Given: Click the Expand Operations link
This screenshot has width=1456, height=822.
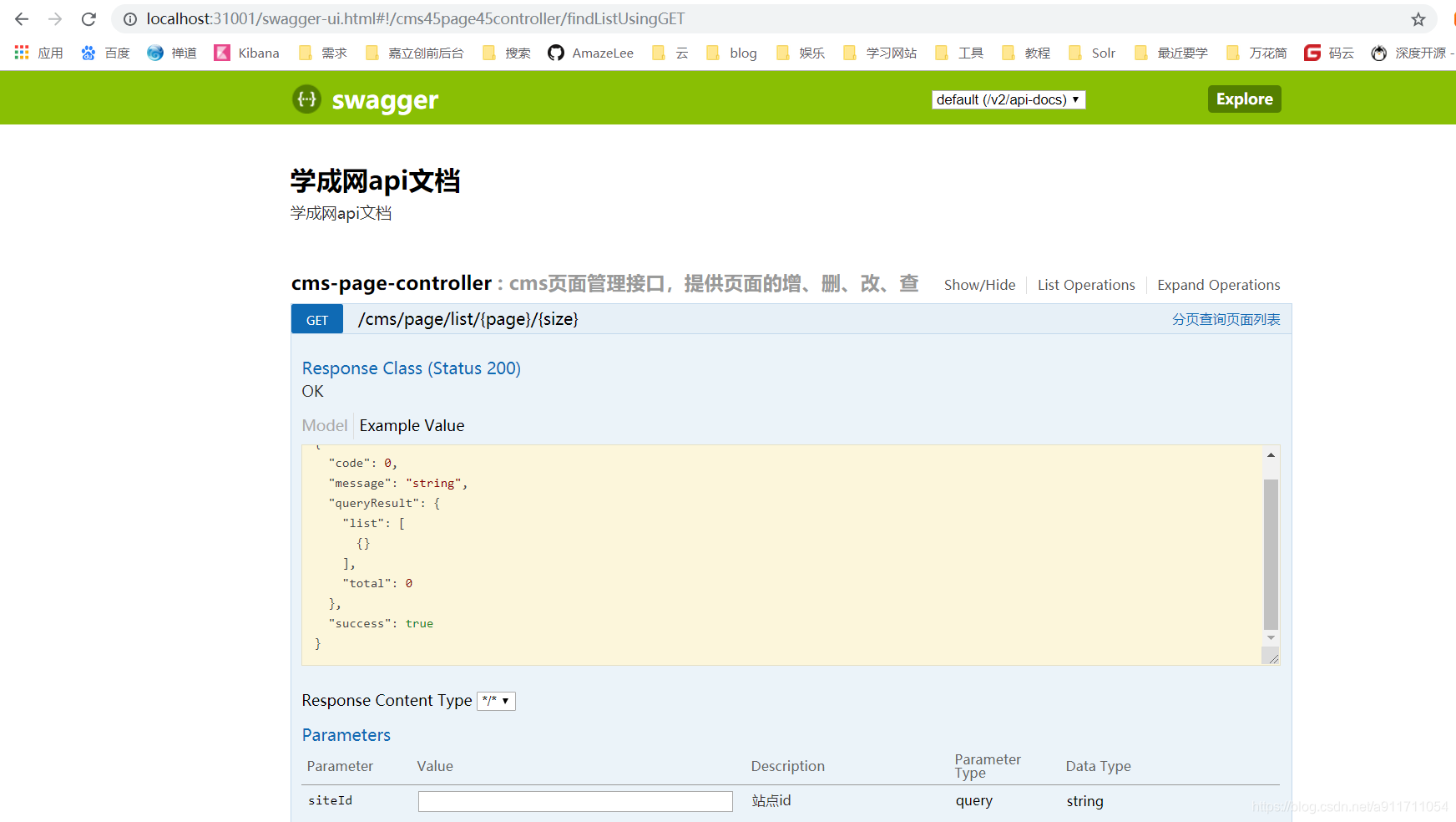Looking at the screenshot, I should (1218, 285).
